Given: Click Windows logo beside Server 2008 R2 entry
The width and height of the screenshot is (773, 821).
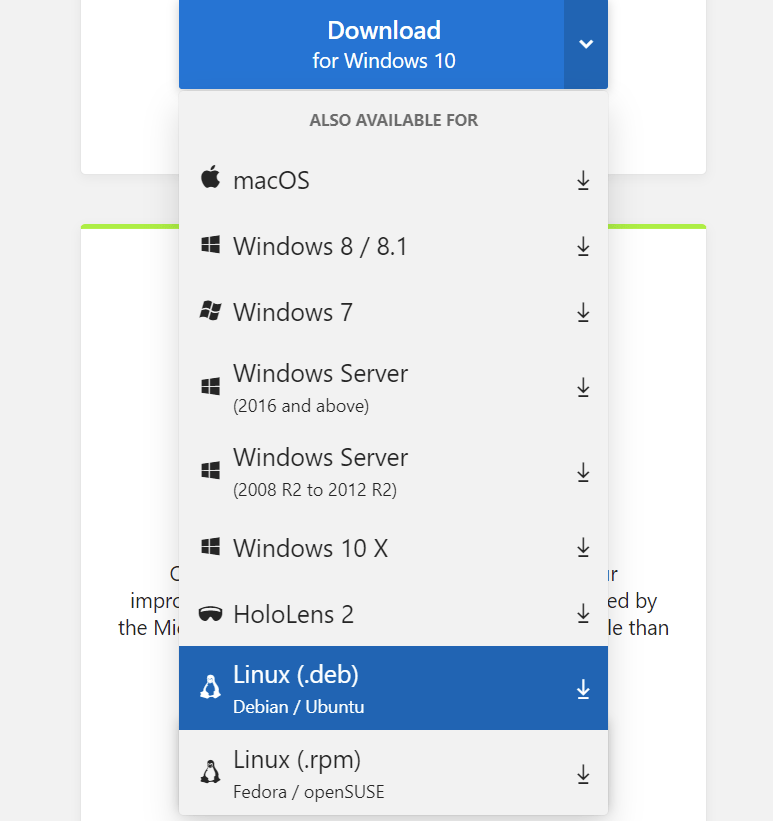Looking at the screenshot, I should [211, 470].
